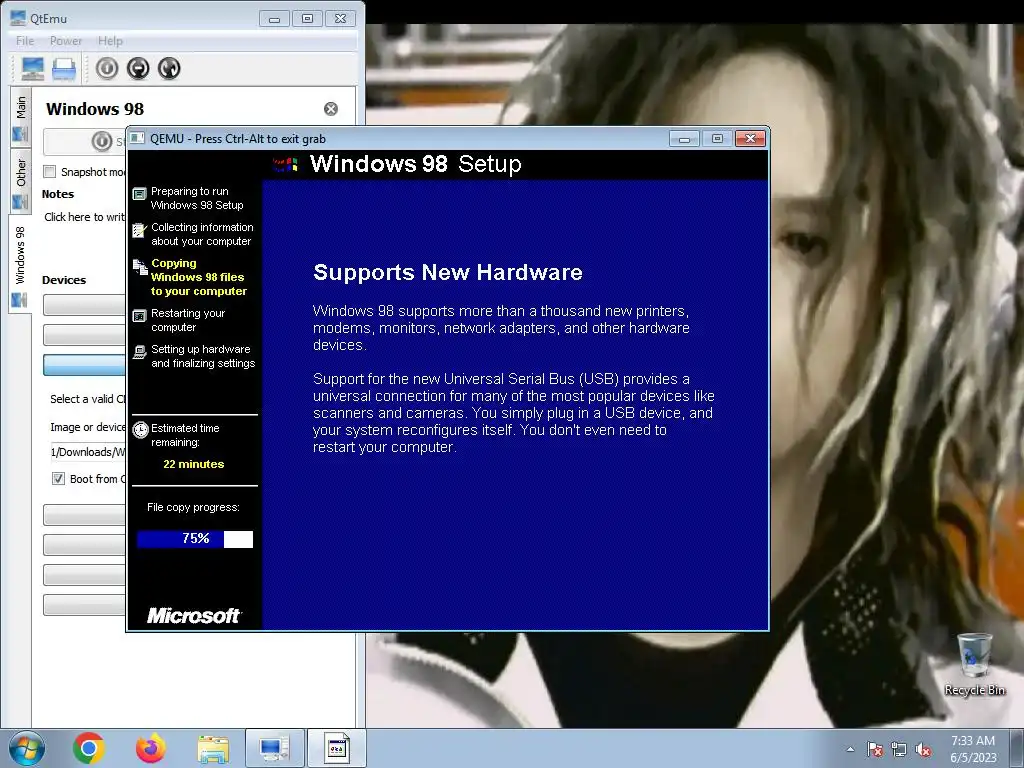Viewport: 1024px width, 768px height.
Task: Maximize the QEMU window
Action: (717, 138)
